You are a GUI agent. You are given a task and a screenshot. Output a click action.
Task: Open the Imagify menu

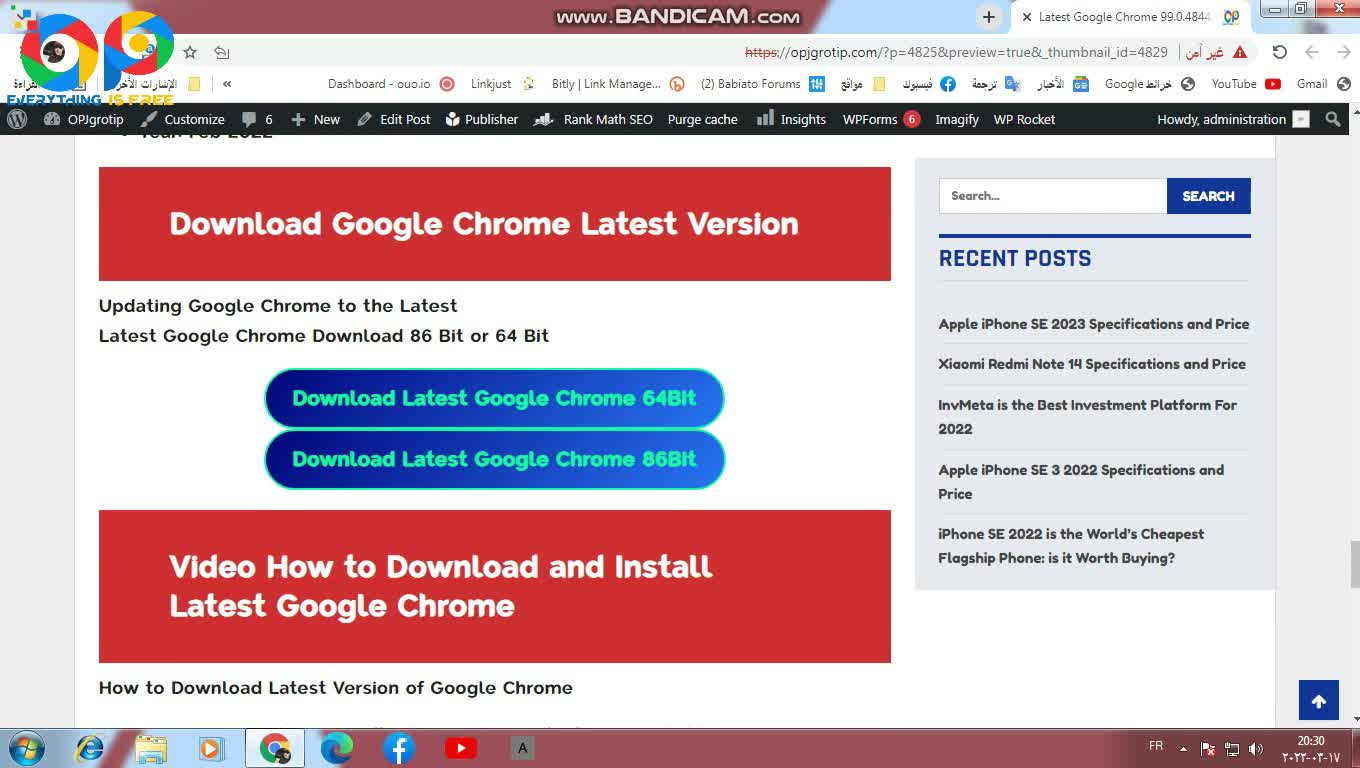[957, 119]
